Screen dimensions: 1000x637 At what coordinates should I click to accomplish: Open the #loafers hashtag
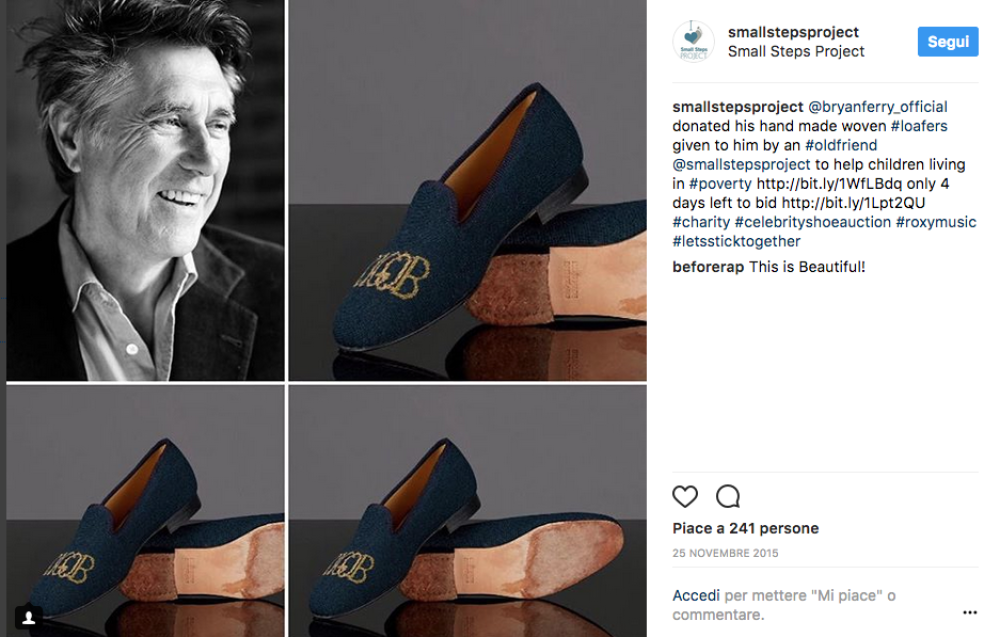tap(918, 126)
